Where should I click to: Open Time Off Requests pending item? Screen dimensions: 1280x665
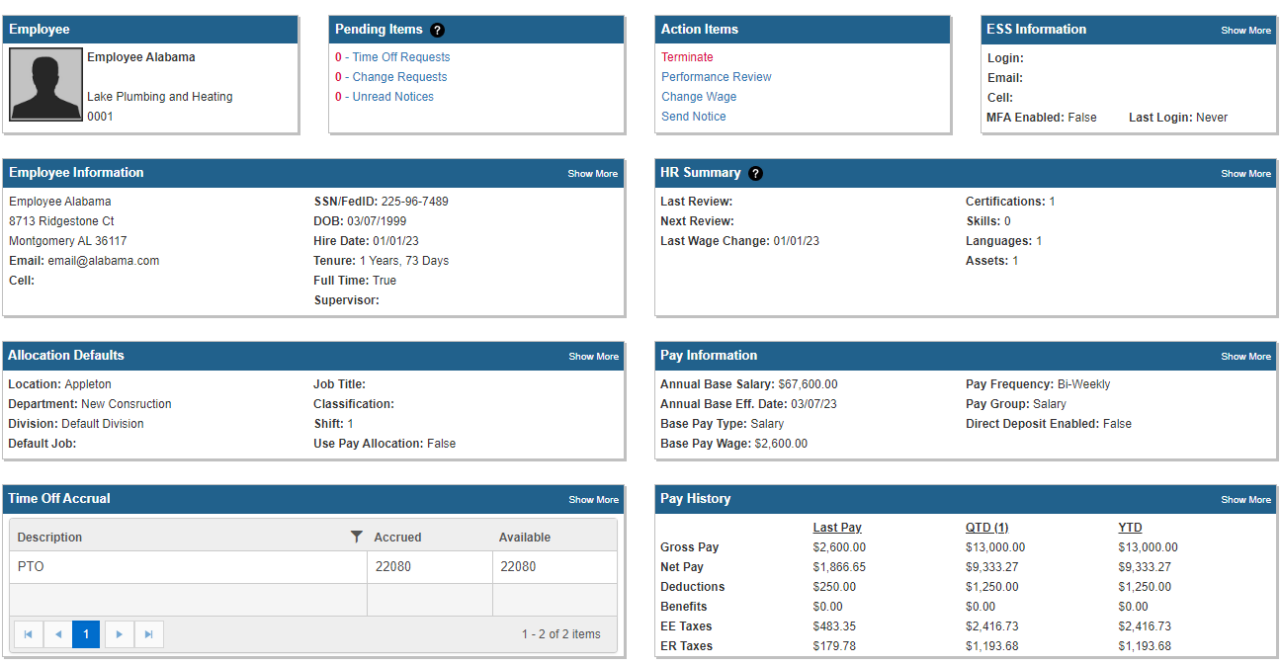(x=400, y=57)
